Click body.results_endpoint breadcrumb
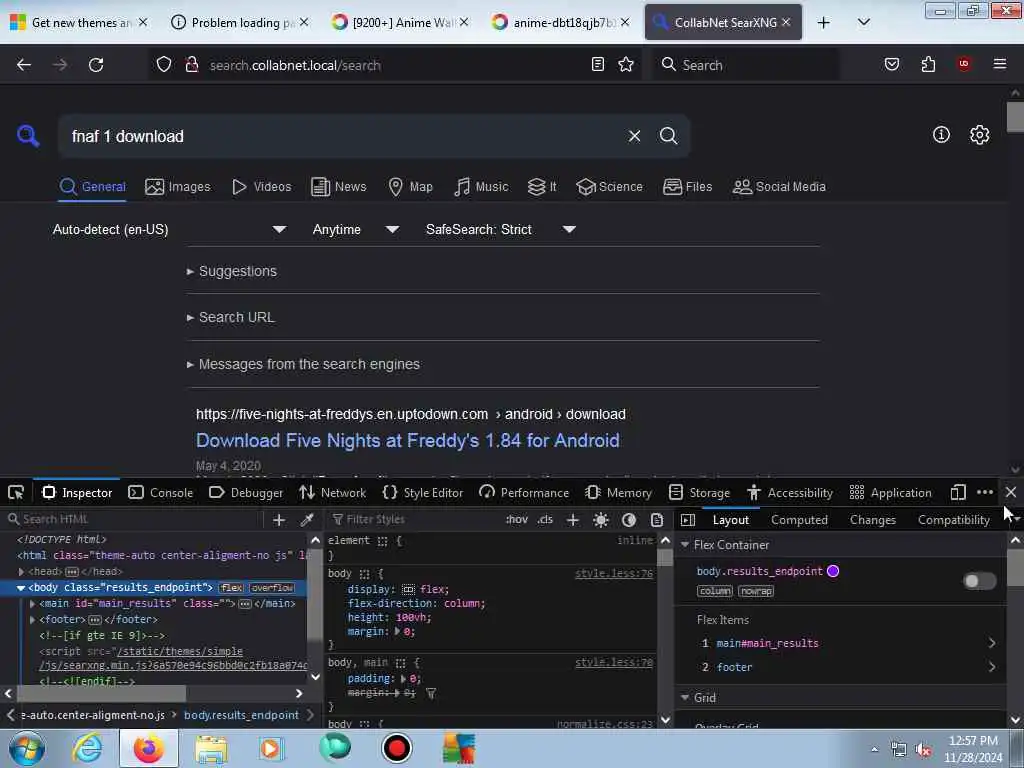The image size is (1024, 768). pyautogui.click(x=242, y=715)
